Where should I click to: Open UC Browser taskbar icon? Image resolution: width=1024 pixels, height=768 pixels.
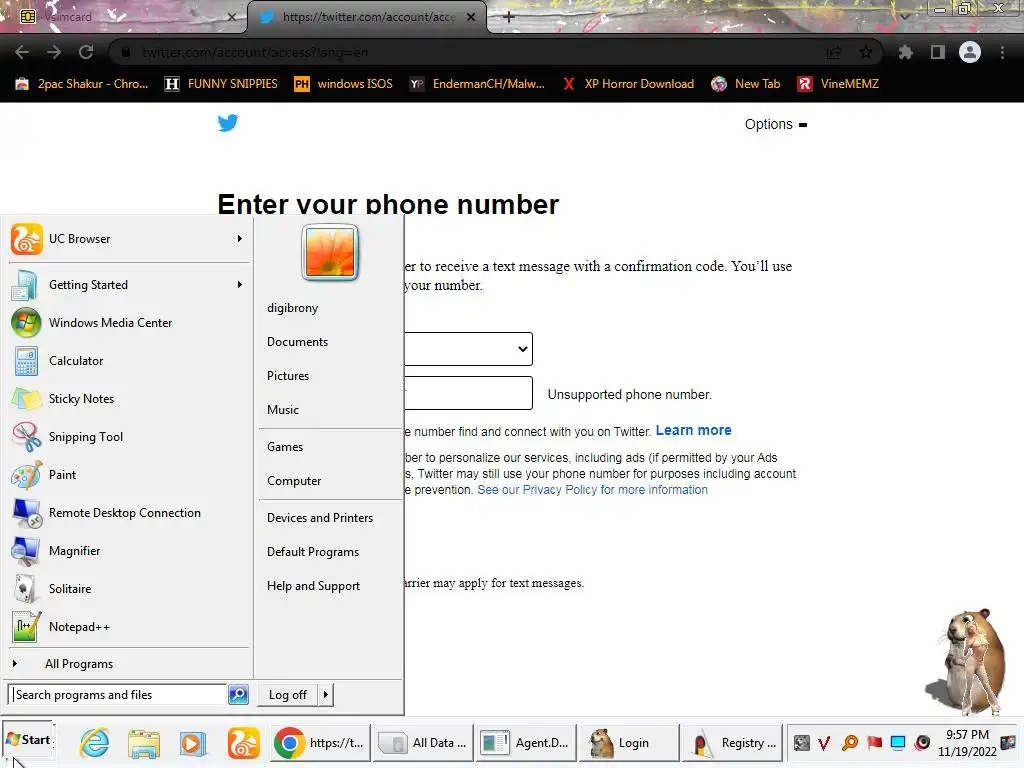click(244, 743)
